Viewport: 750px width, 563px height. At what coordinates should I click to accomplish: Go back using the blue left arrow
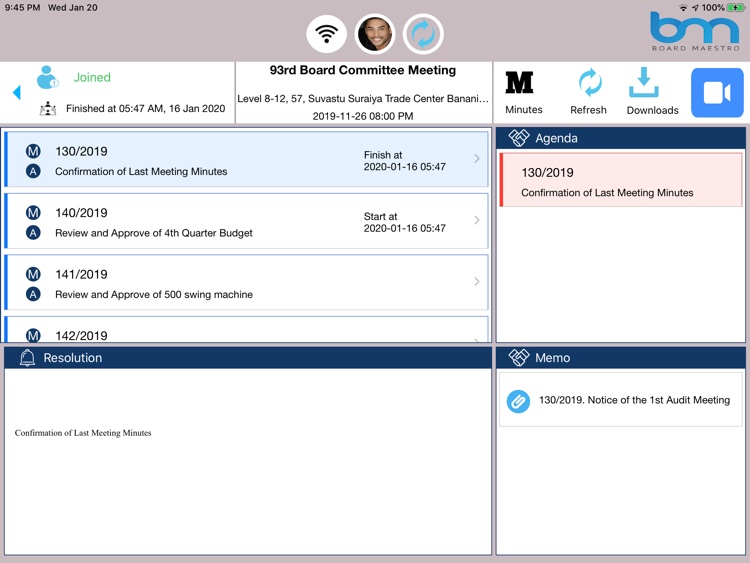point(17,92)
